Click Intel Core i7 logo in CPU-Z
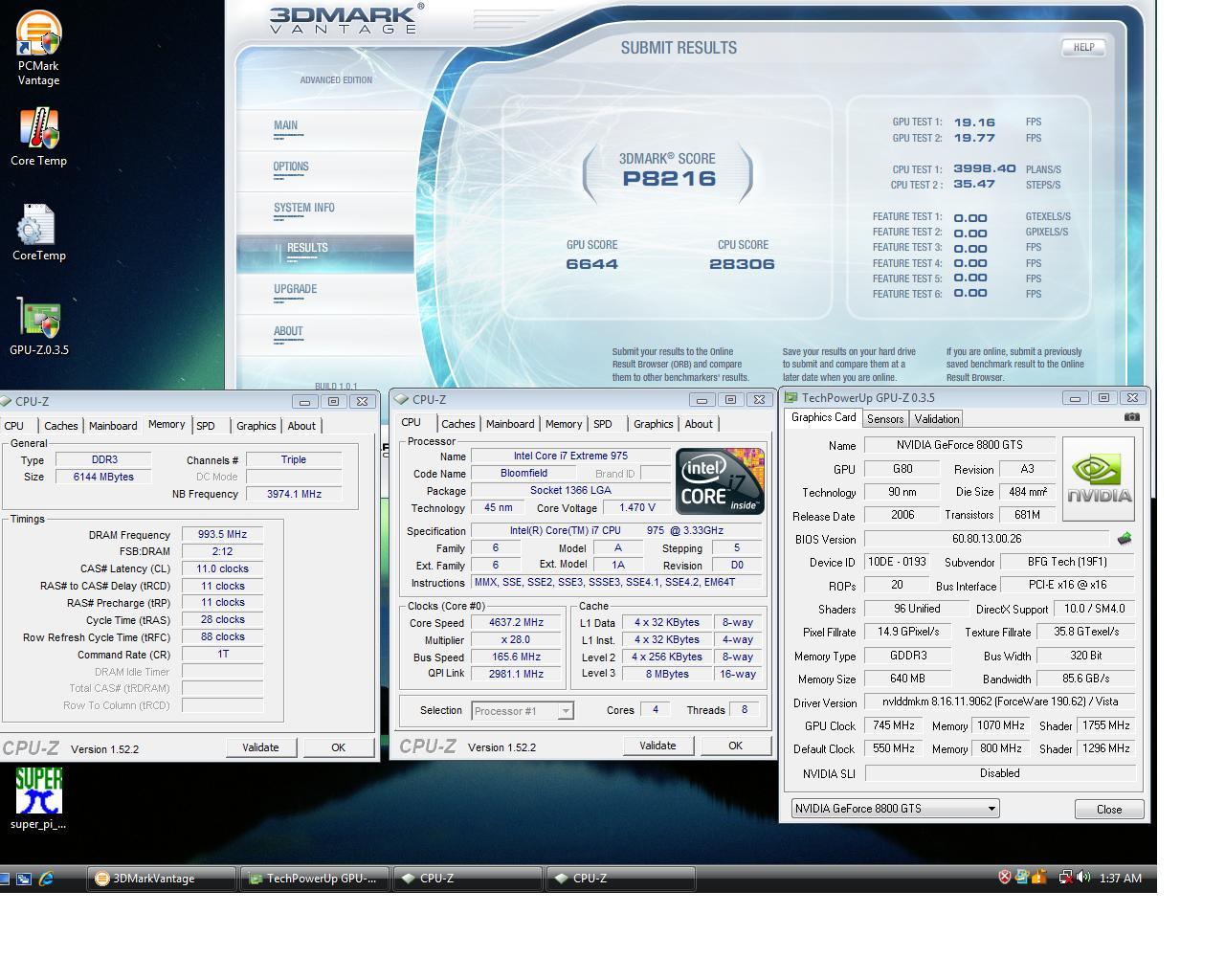 720,480
